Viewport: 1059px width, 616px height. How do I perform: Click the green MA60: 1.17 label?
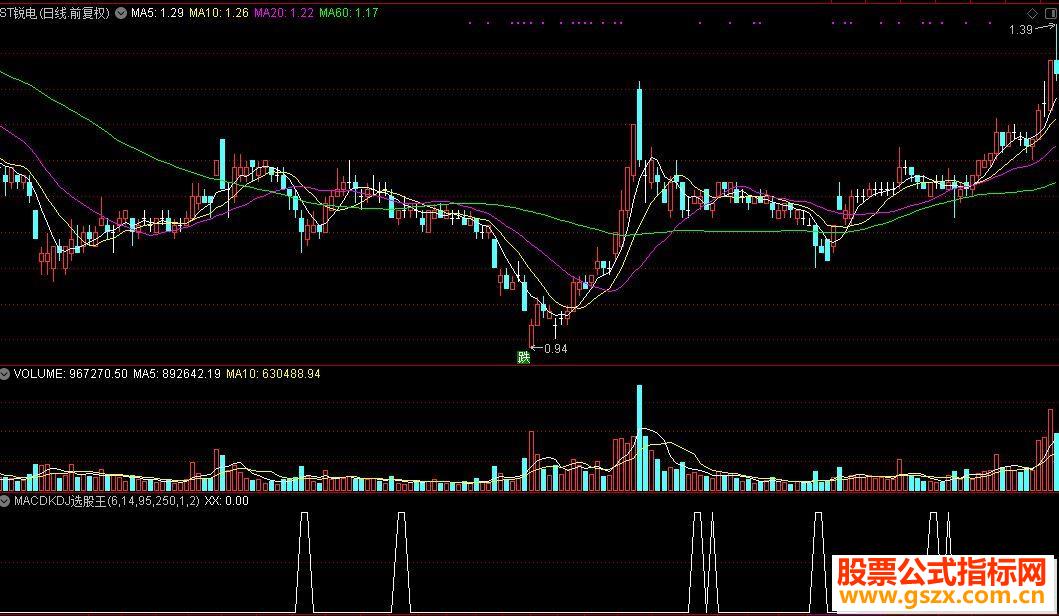point(348,13)
